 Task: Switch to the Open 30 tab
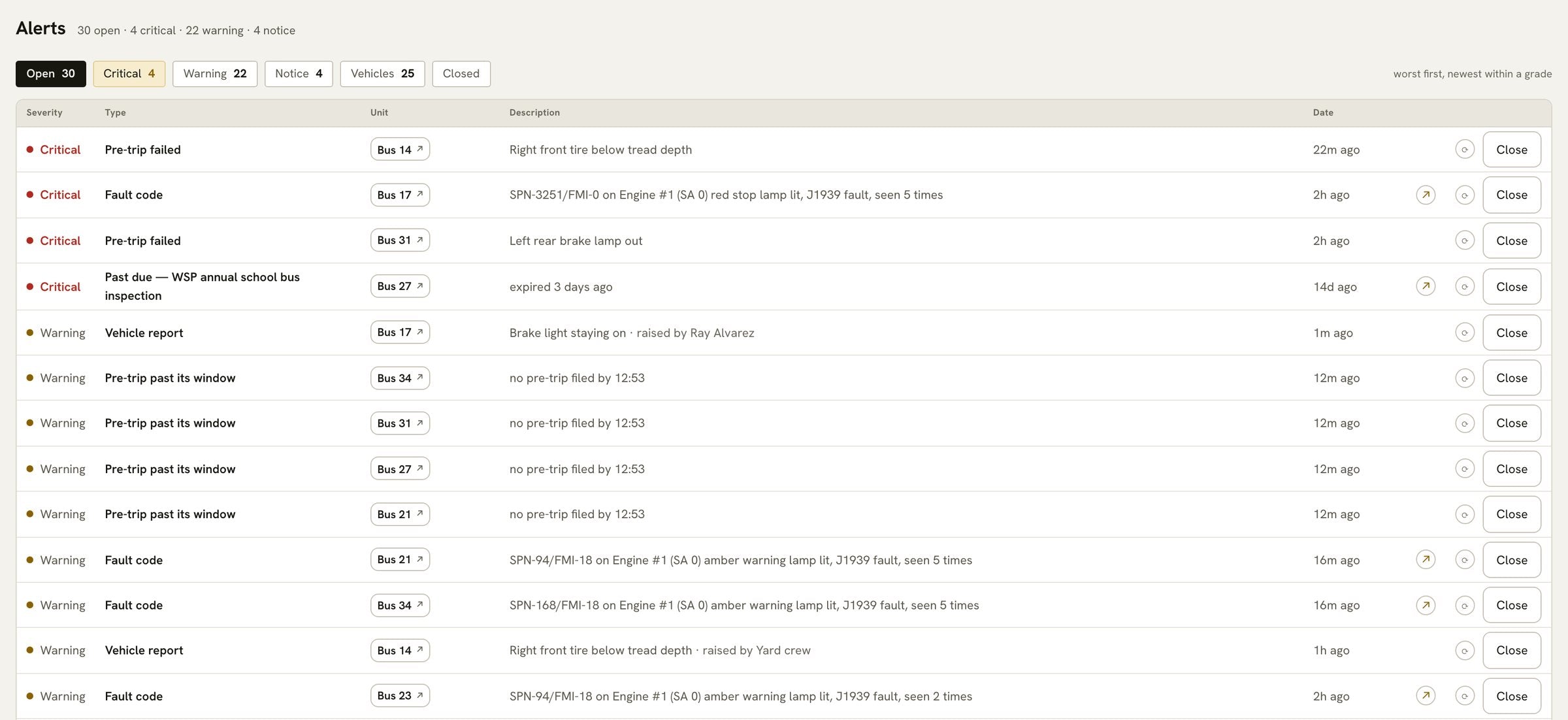click(x=51, y=74)
